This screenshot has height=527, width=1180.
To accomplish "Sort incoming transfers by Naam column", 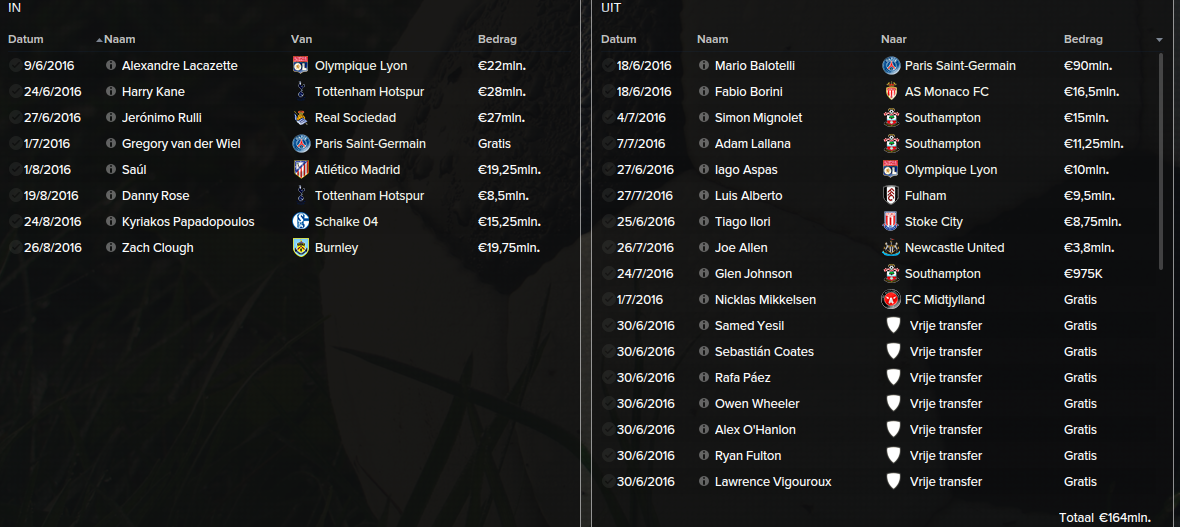I will 120,39.
